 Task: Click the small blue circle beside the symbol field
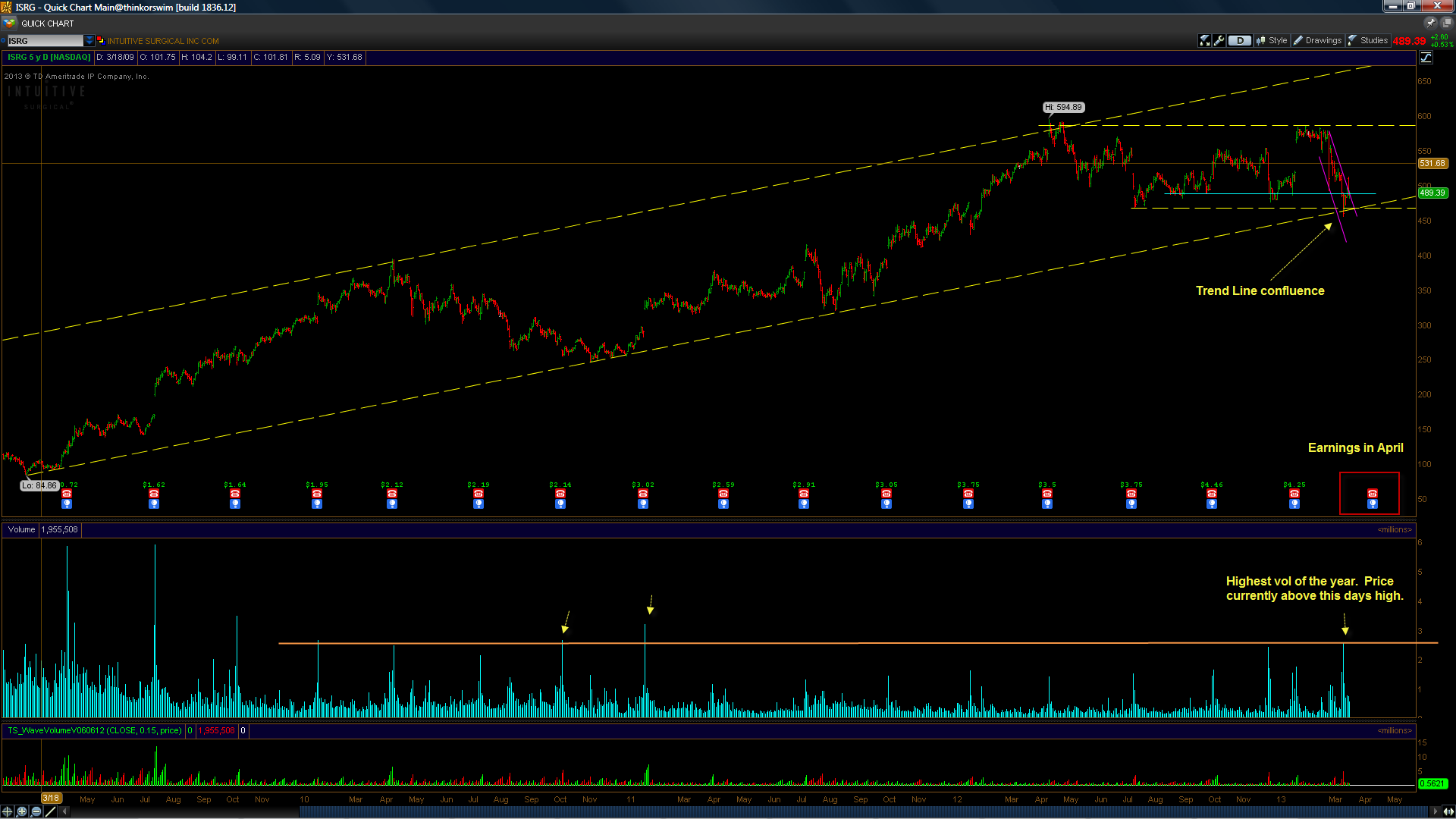pyautogui.click(x=3, y=41)
